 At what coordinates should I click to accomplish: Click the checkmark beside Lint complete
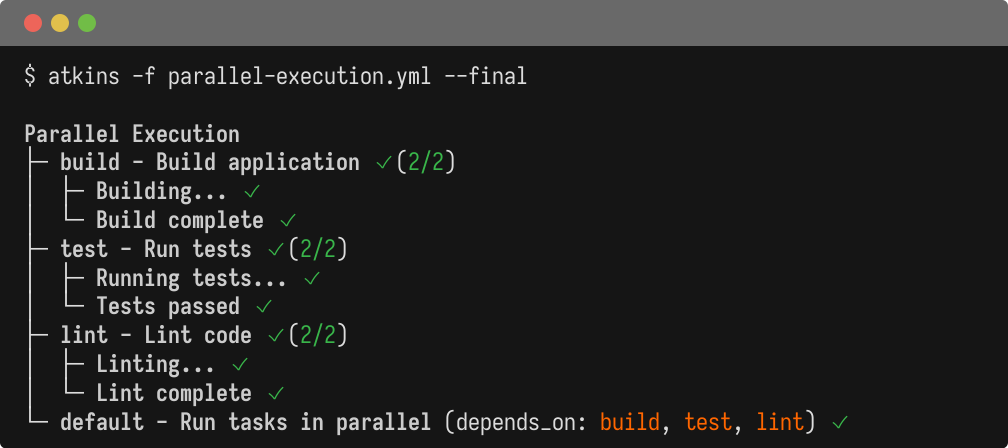[276, 393]
